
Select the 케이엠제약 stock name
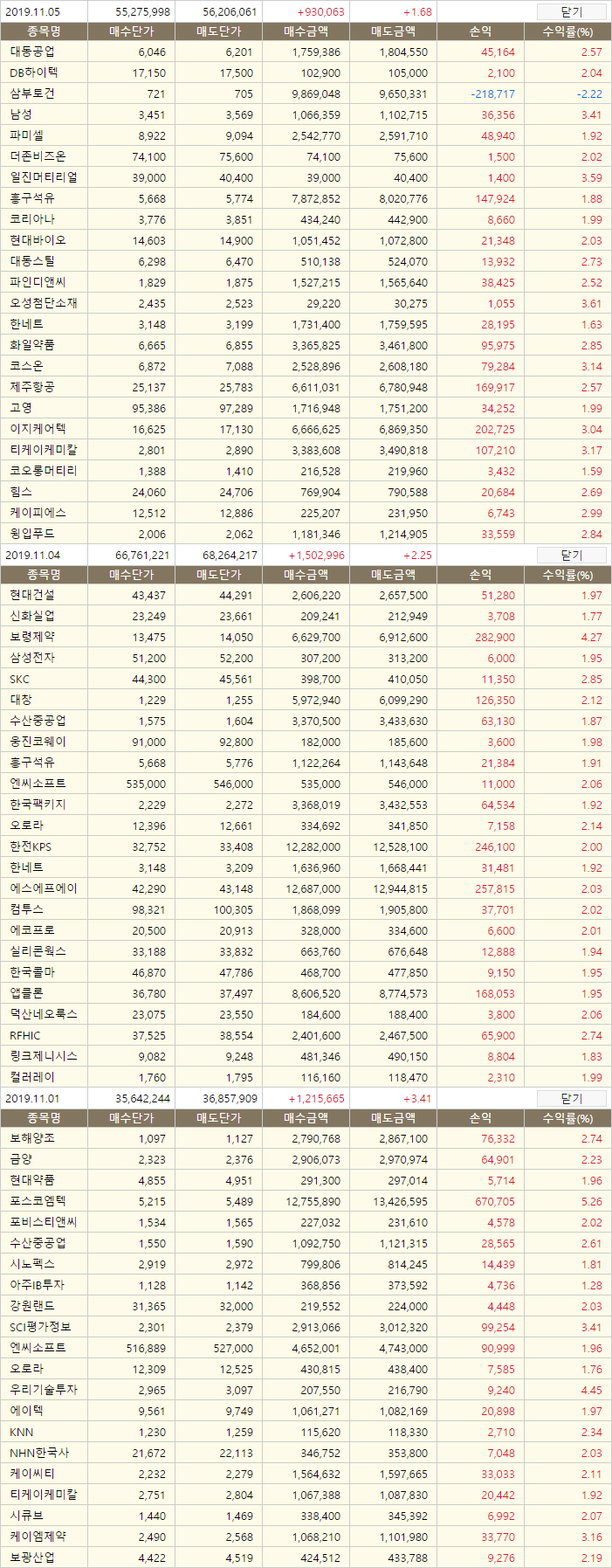coord(38,1537)
